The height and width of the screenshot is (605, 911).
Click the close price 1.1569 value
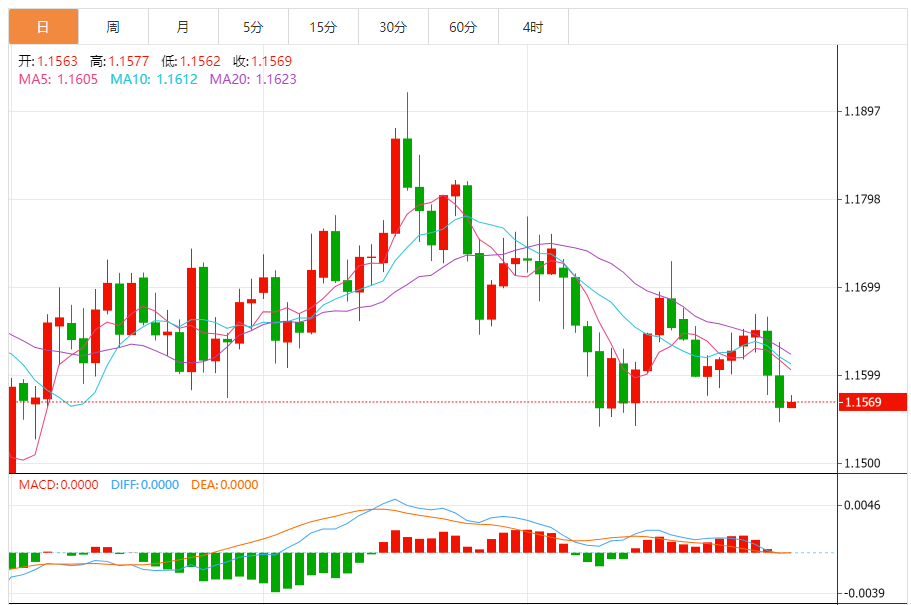271,61
